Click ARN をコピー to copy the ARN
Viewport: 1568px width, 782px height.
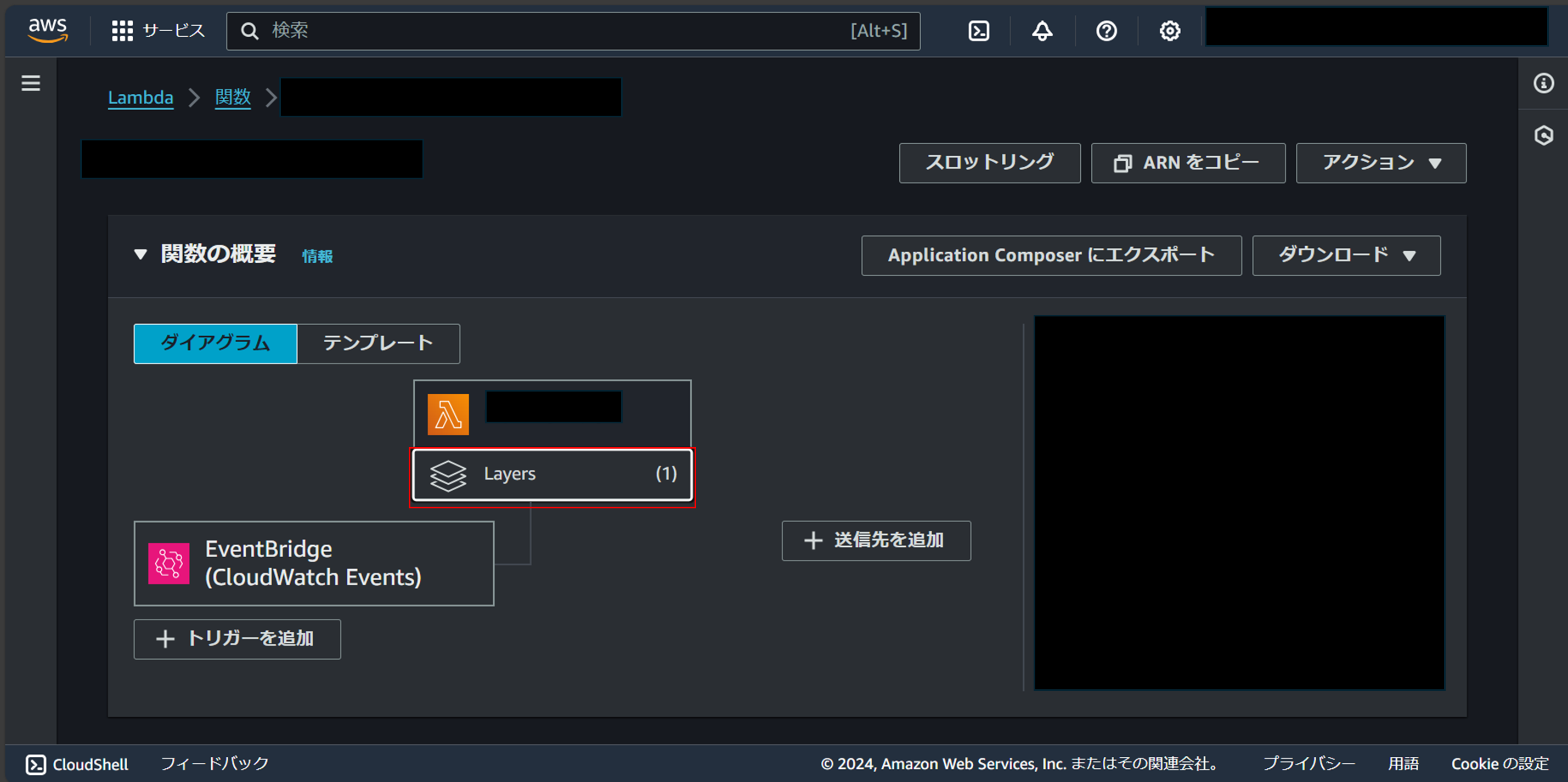1188,162
